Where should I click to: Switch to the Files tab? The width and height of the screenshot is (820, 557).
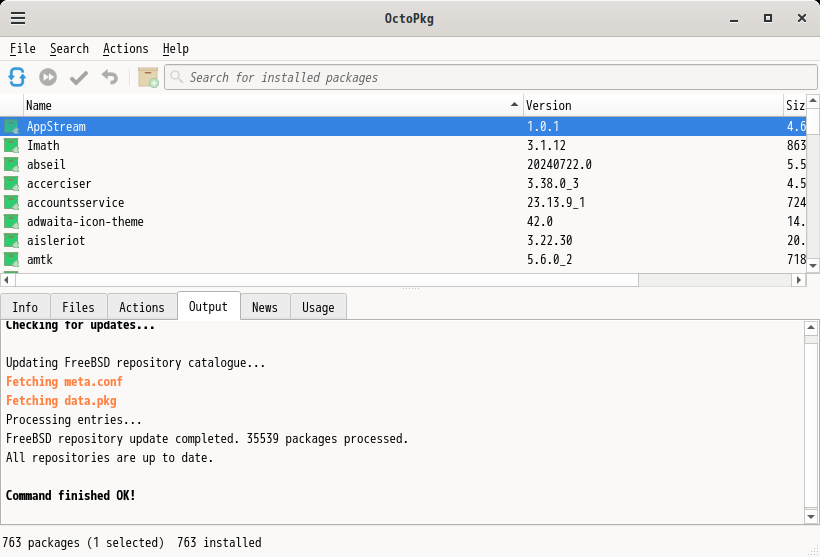click(x=78, y=307)
